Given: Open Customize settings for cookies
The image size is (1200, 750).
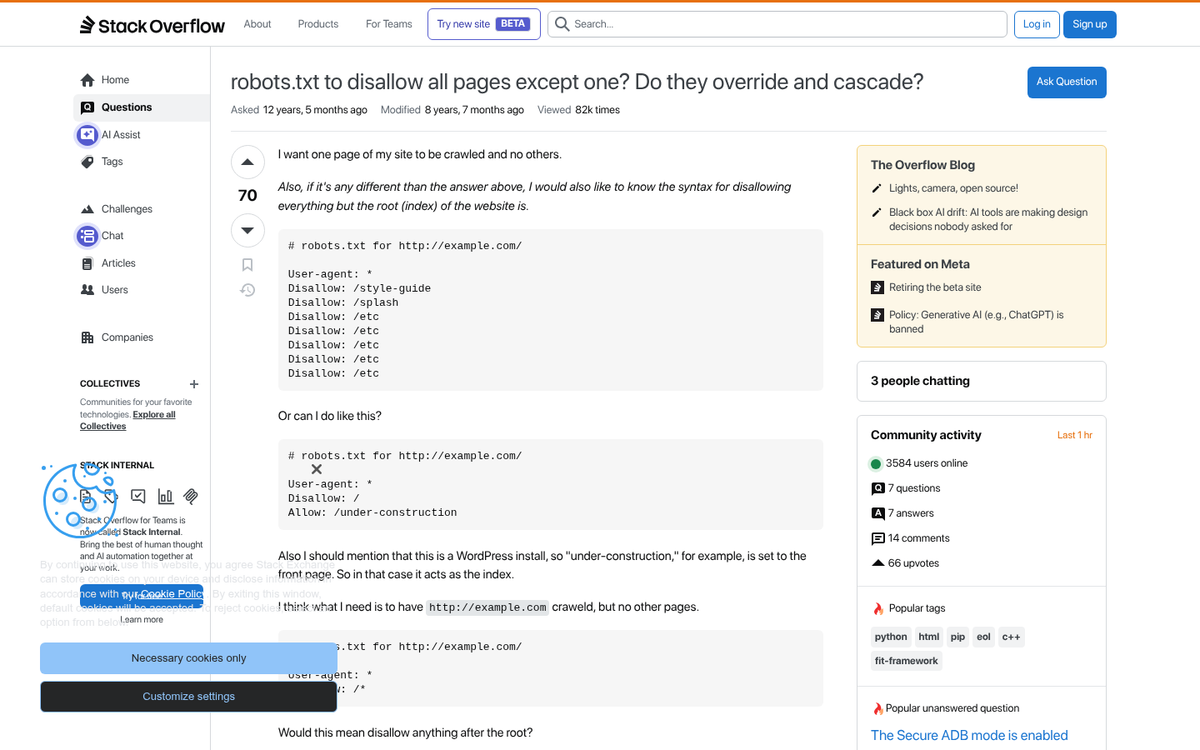Looking at the screenshot, I should pyautogui.click(x=188, y=696).
